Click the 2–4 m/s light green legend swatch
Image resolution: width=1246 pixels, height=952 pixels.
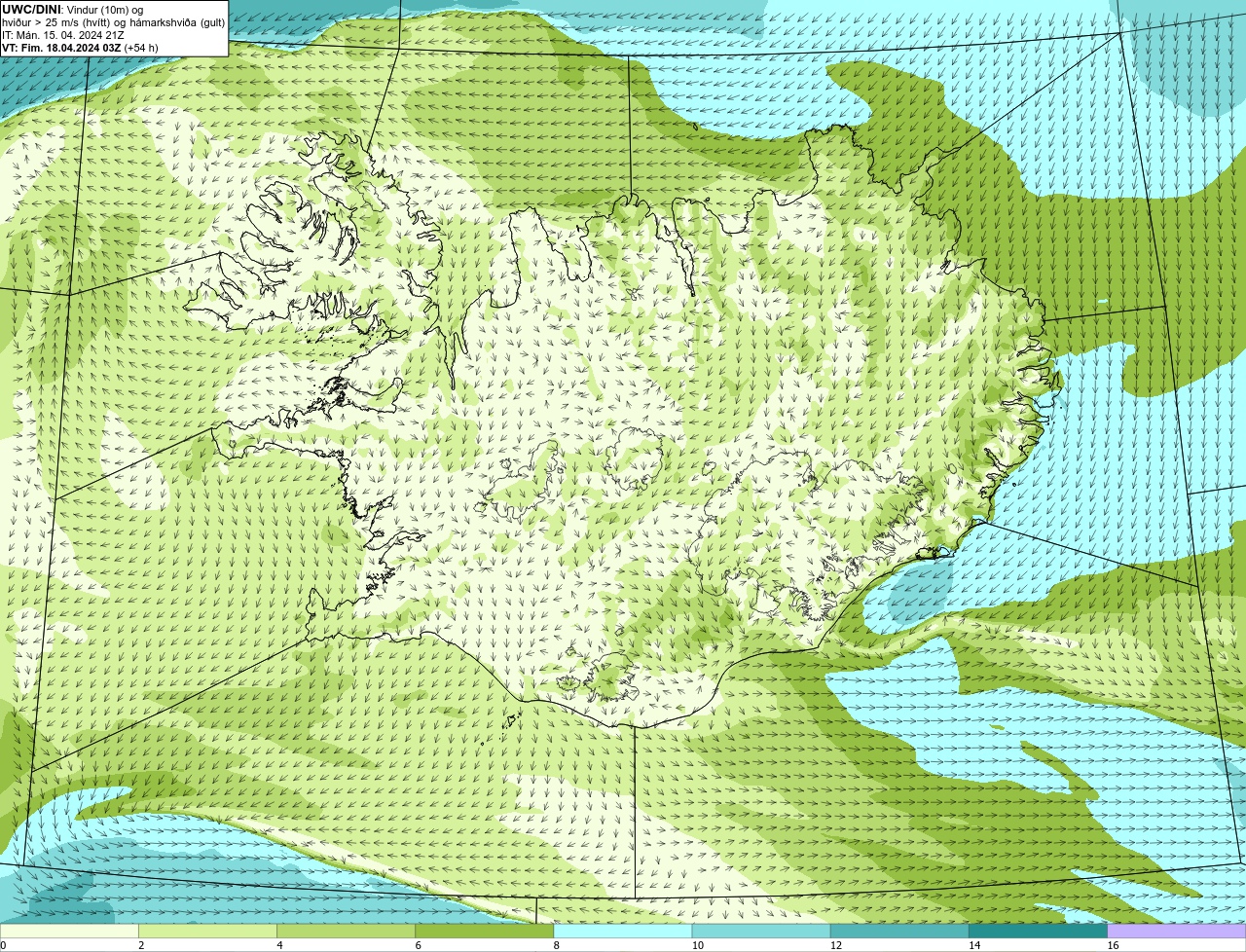[207, 931]
